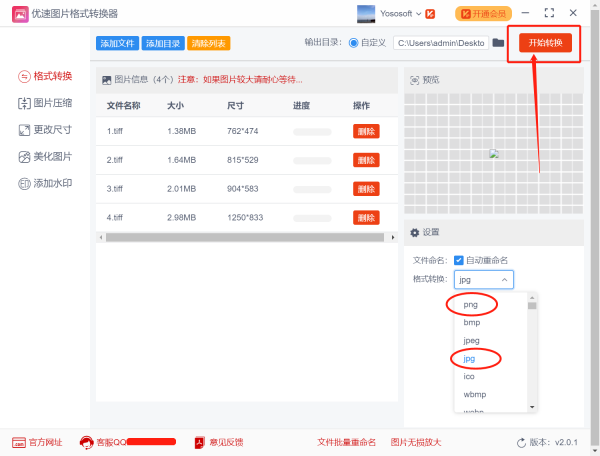
Task: Click the list scrollbar right arrow
Action: tap(393, 237)
